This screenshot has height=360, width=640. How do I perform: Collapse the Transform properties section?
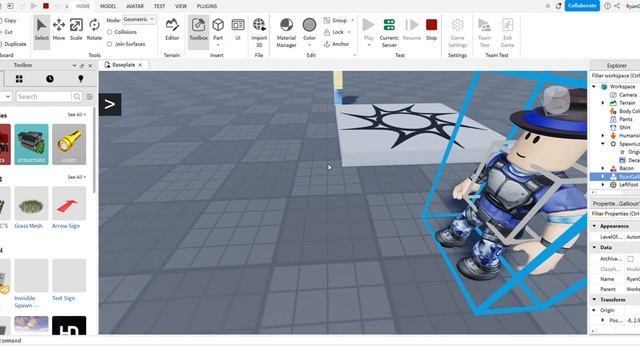(x=594, y=300)
